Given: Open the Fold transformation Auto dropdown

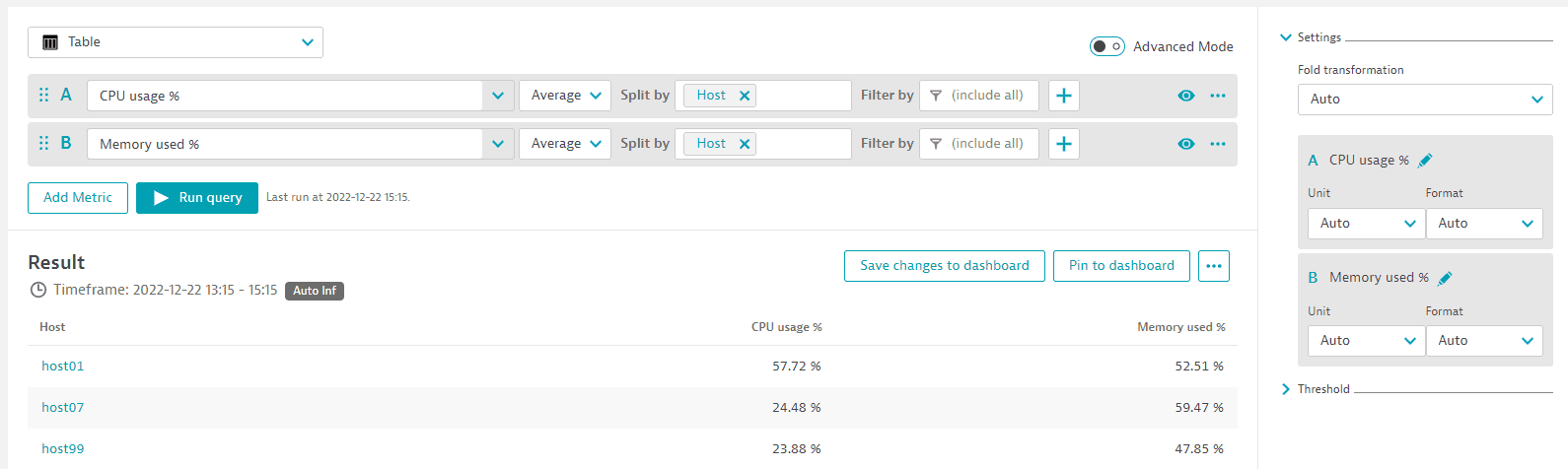Looking at the screenshot, I should (1424, 100).
